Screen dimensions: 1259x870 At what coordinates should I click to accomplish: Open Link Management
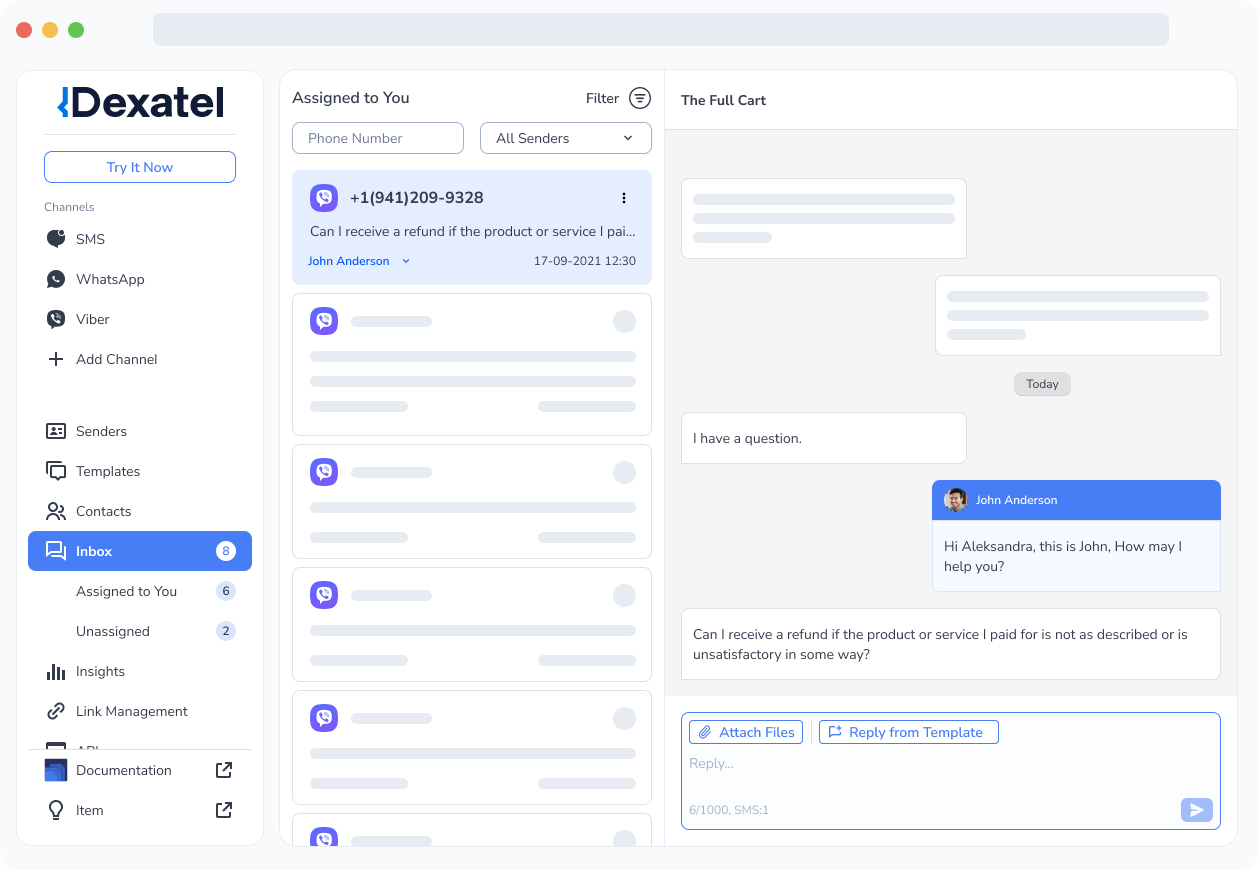pos(130,711)
